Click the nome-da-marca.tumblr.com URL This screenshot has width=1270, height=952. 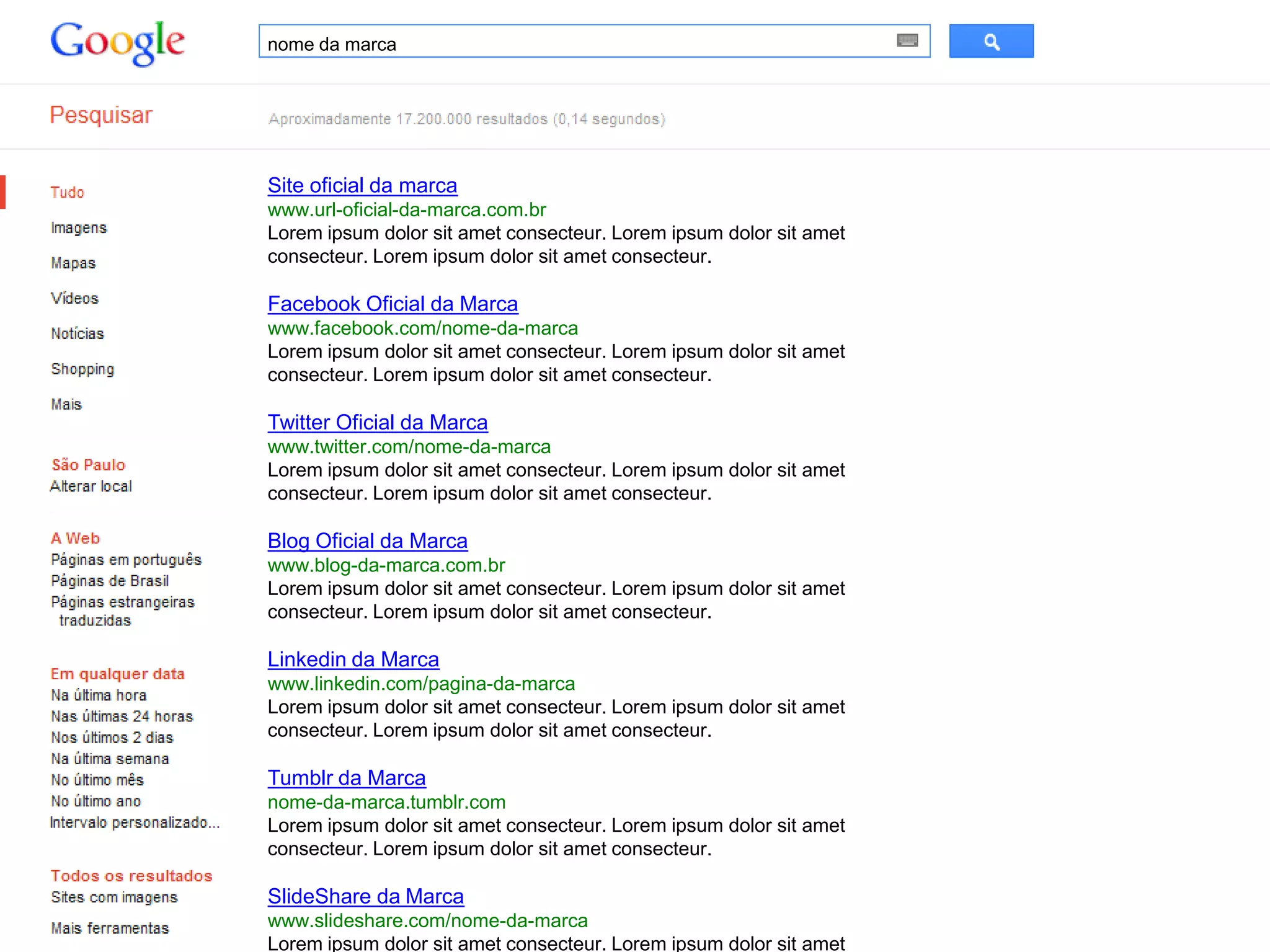pos(386,803)
